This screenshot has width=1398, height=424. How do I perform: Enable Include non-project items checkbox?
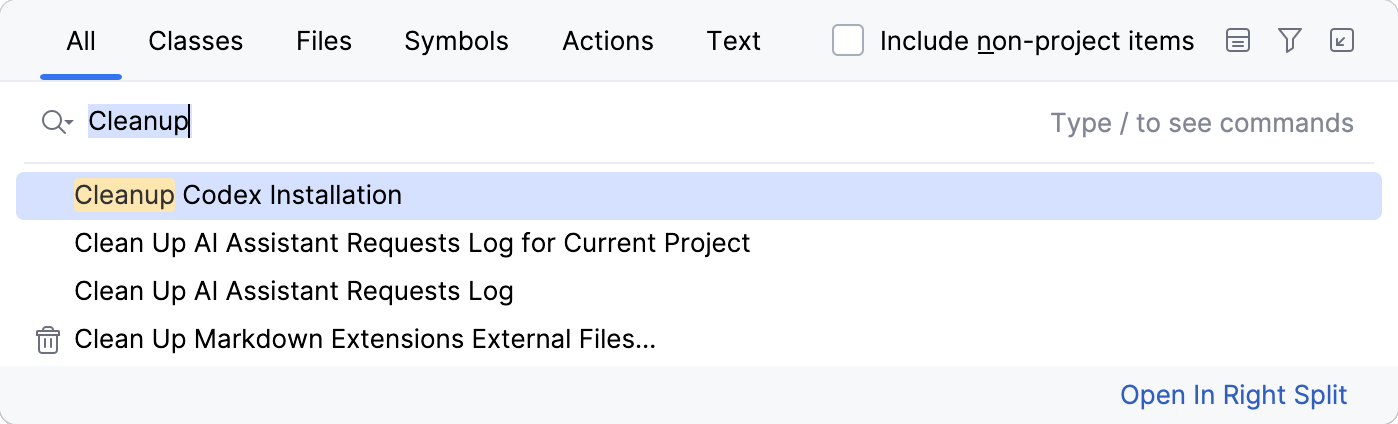848,41
